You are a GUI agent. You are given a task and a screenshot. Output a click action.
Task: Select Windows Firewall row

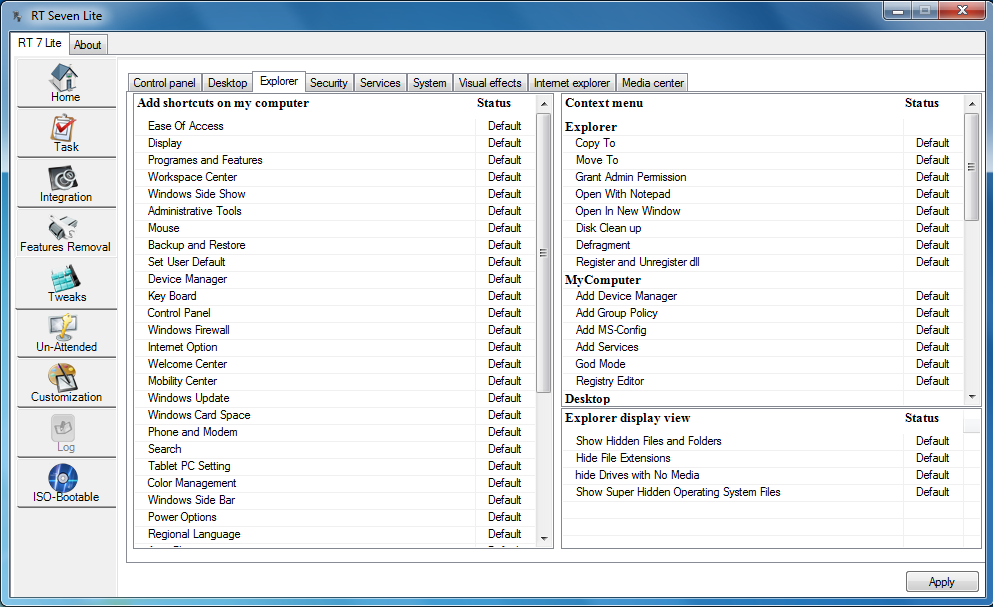(x=335, y=330)
